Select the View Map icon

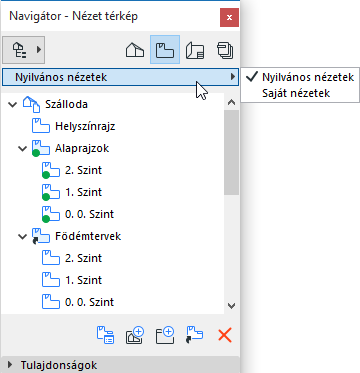click(x=165, y=50)
